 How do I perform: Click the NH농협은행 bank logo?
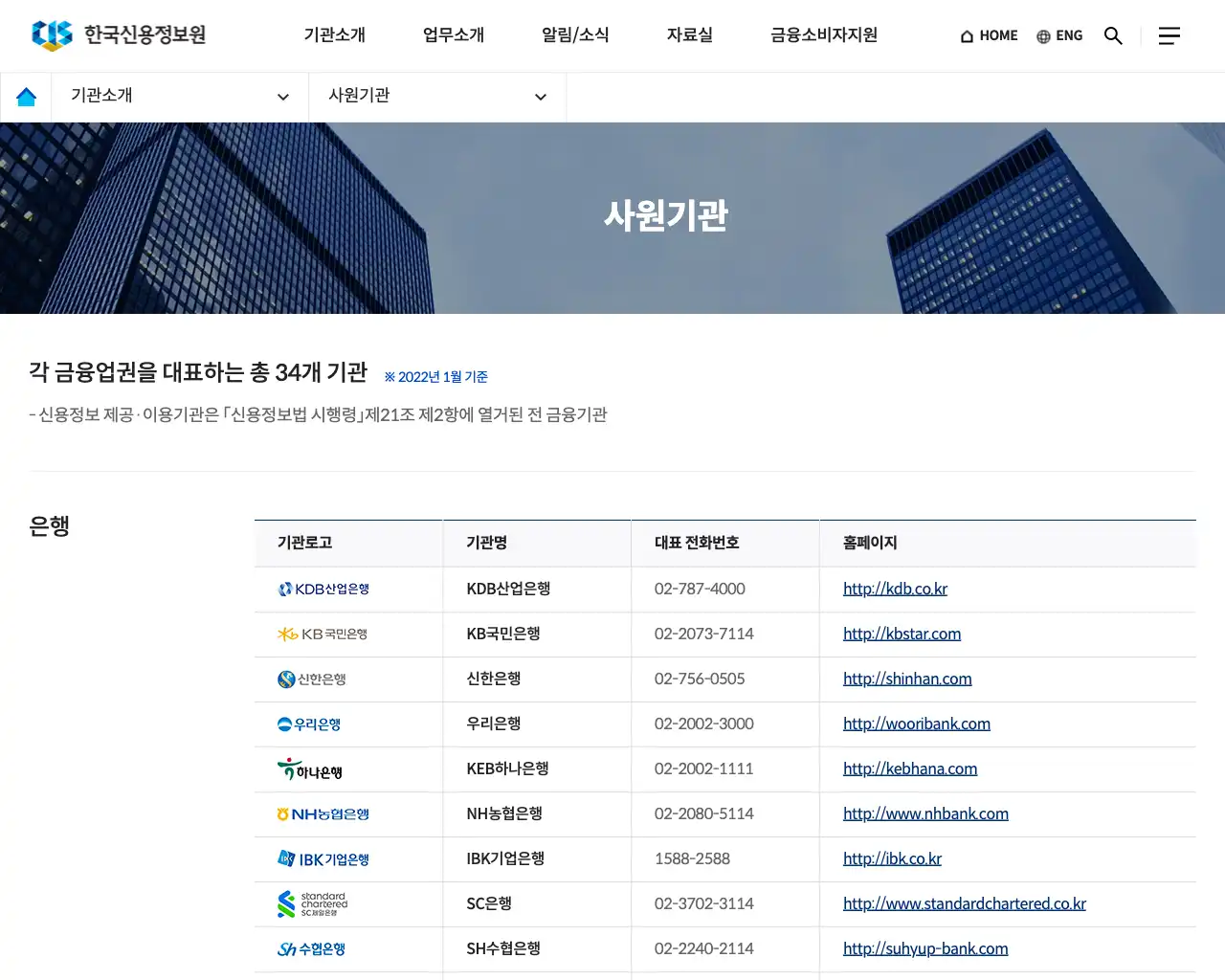click(325, 813)
